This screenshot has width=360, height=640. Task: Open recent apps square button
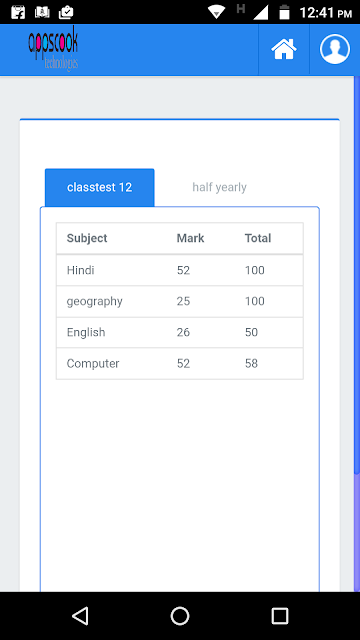pos(280,616)
